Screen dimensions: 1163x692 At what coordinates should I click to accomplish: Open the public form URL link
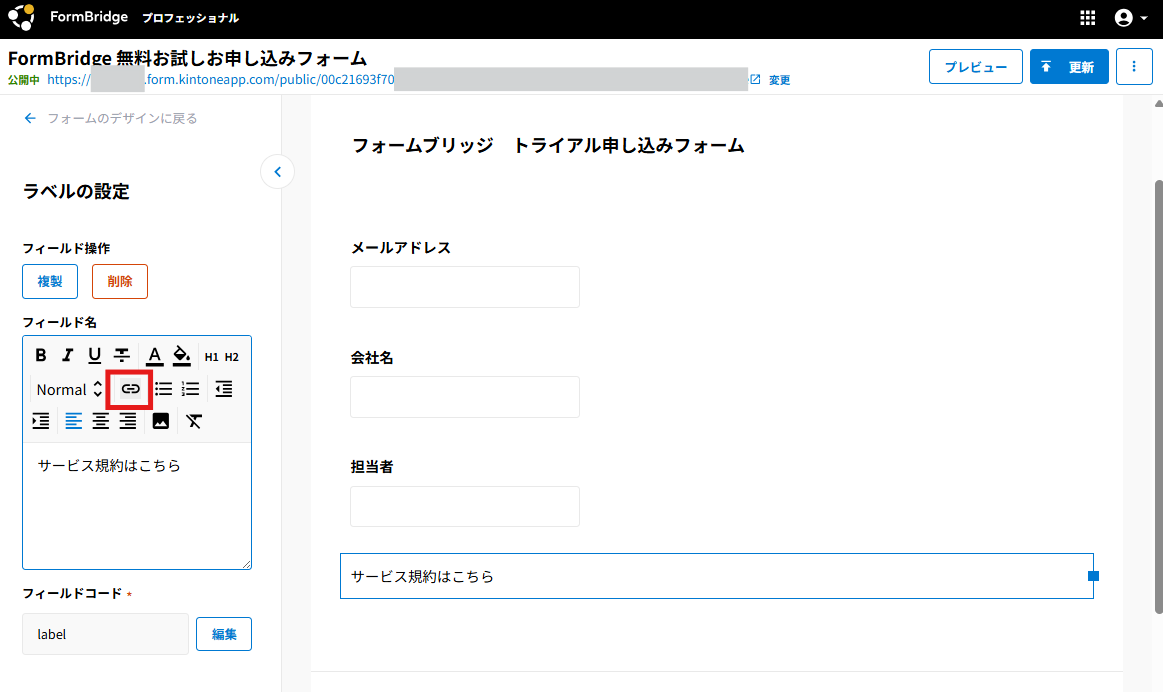[397, 79]
